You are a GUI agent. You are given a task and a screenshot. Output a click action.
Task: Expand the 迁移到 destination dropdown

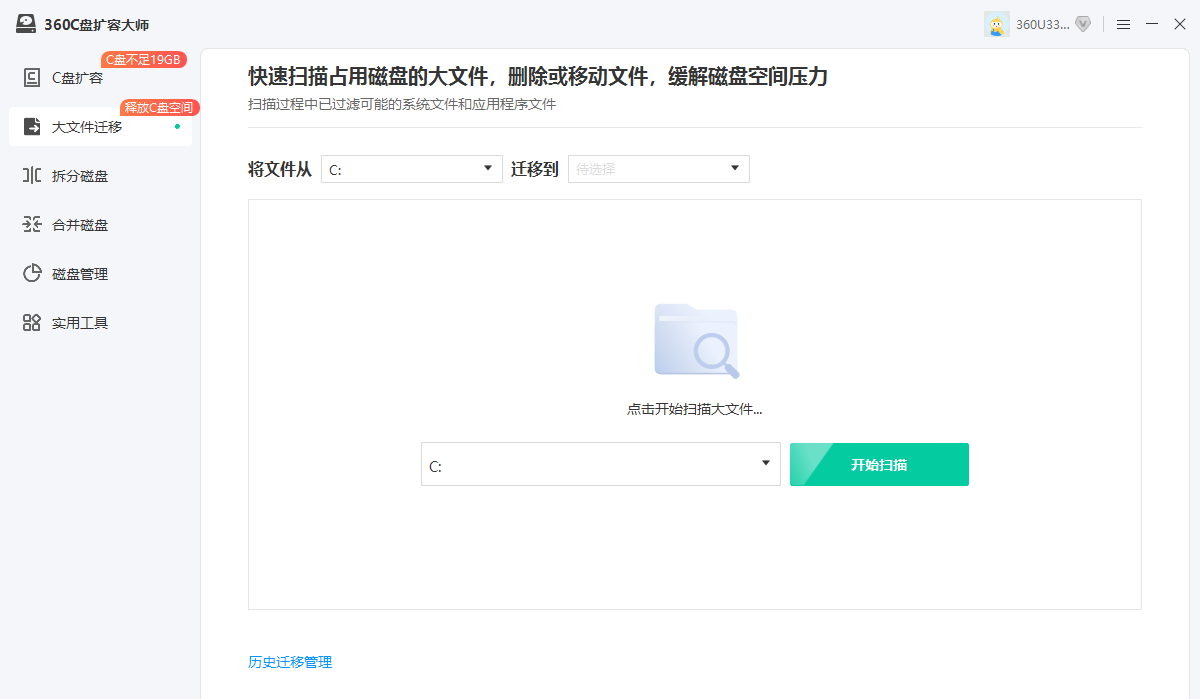tap(658, 169)
